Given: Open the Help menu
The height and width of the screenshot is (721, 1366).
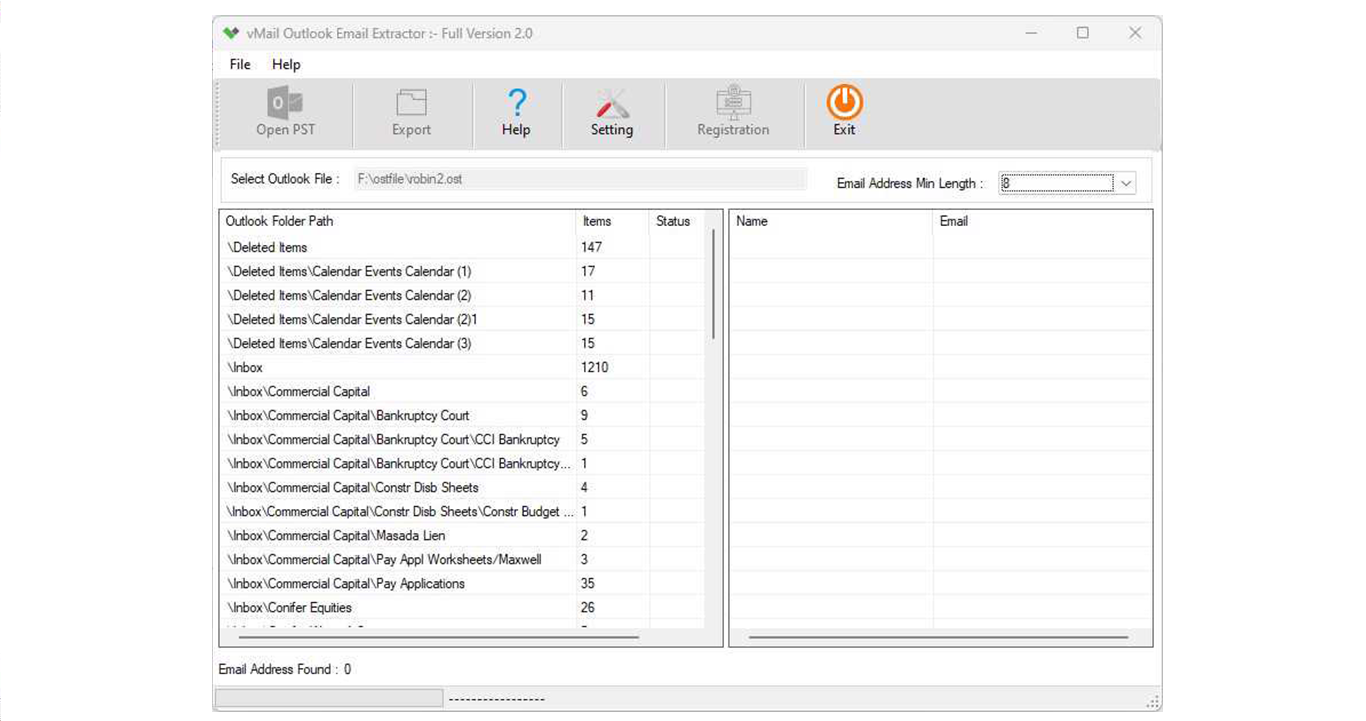Looking at the screenshot, I should point(286,64).
